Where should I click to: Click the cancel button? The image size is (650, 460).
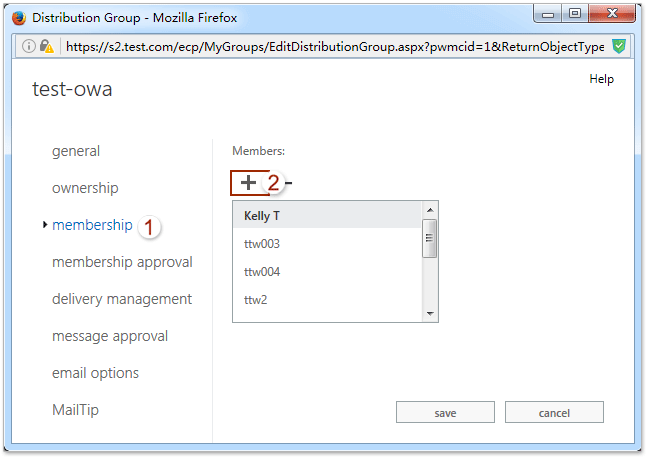pyautogui.click(x=554, y=412)
